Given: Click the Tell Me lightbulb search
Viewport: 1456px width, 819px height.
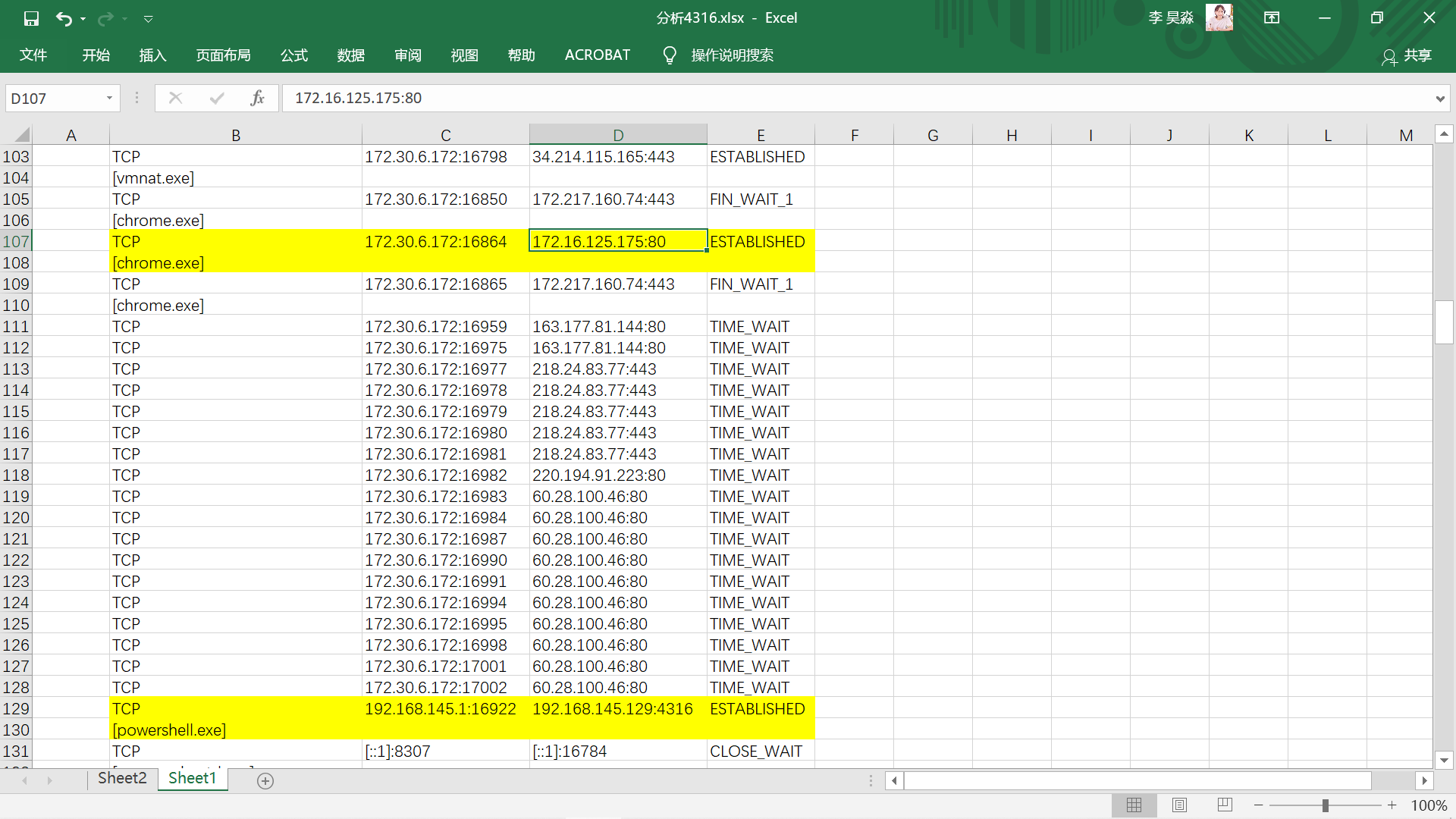Looking at the screenshot, I should [x=670, y=55].
